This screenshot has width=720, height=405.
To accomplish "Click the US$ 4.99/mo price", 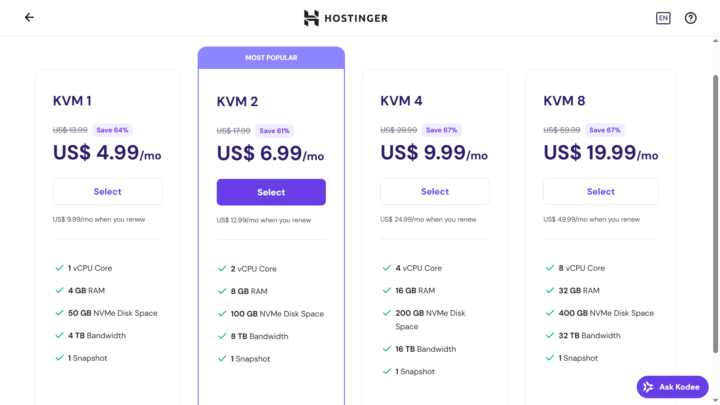I will [107, 152].
